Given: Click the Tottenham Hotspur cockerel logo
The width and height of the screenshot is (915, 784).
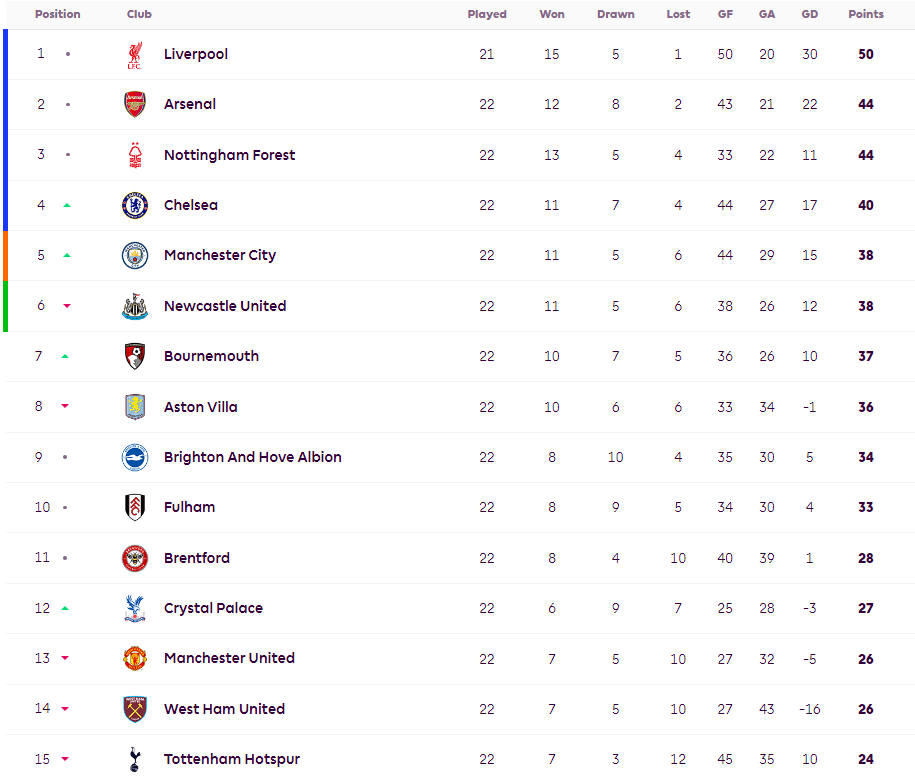Looking at the screenshot, I should click(135, 759).
